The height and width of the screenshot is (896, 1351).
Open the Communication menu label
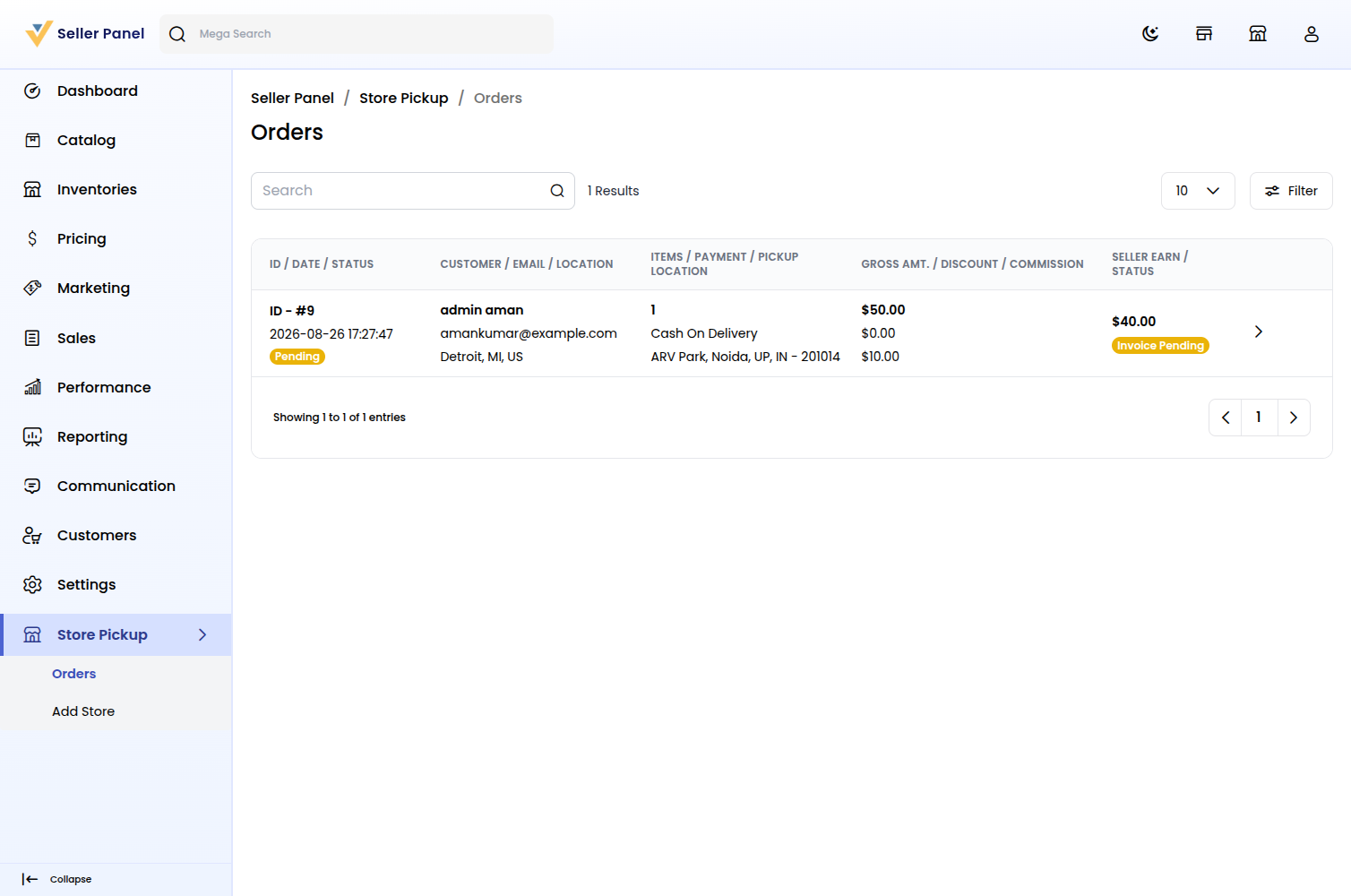coord(116,486)
